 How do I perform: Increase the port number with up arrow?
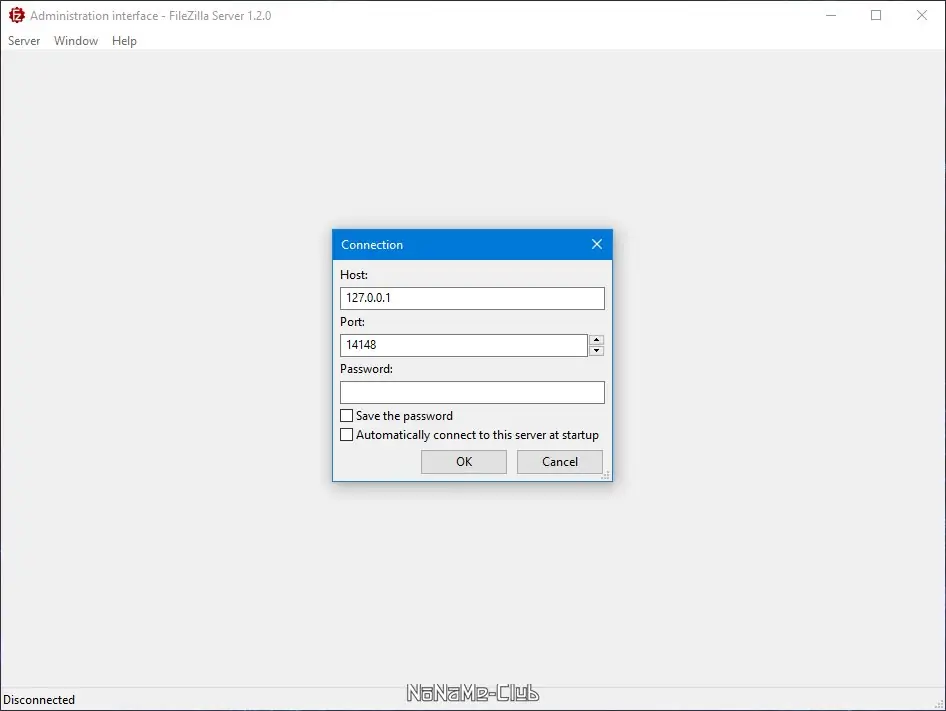[x=596, y=340]
